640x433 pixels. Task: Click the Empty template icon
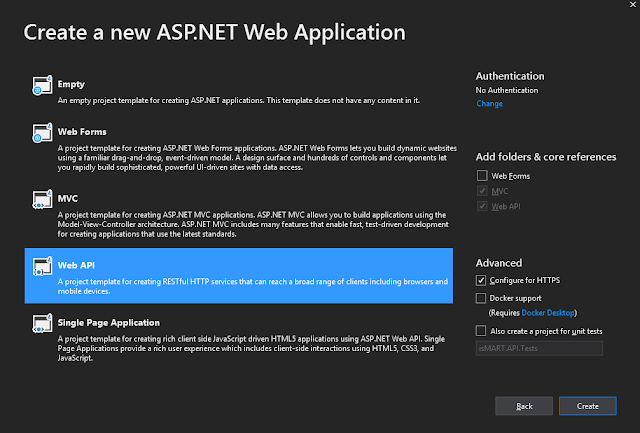[42, 85]
